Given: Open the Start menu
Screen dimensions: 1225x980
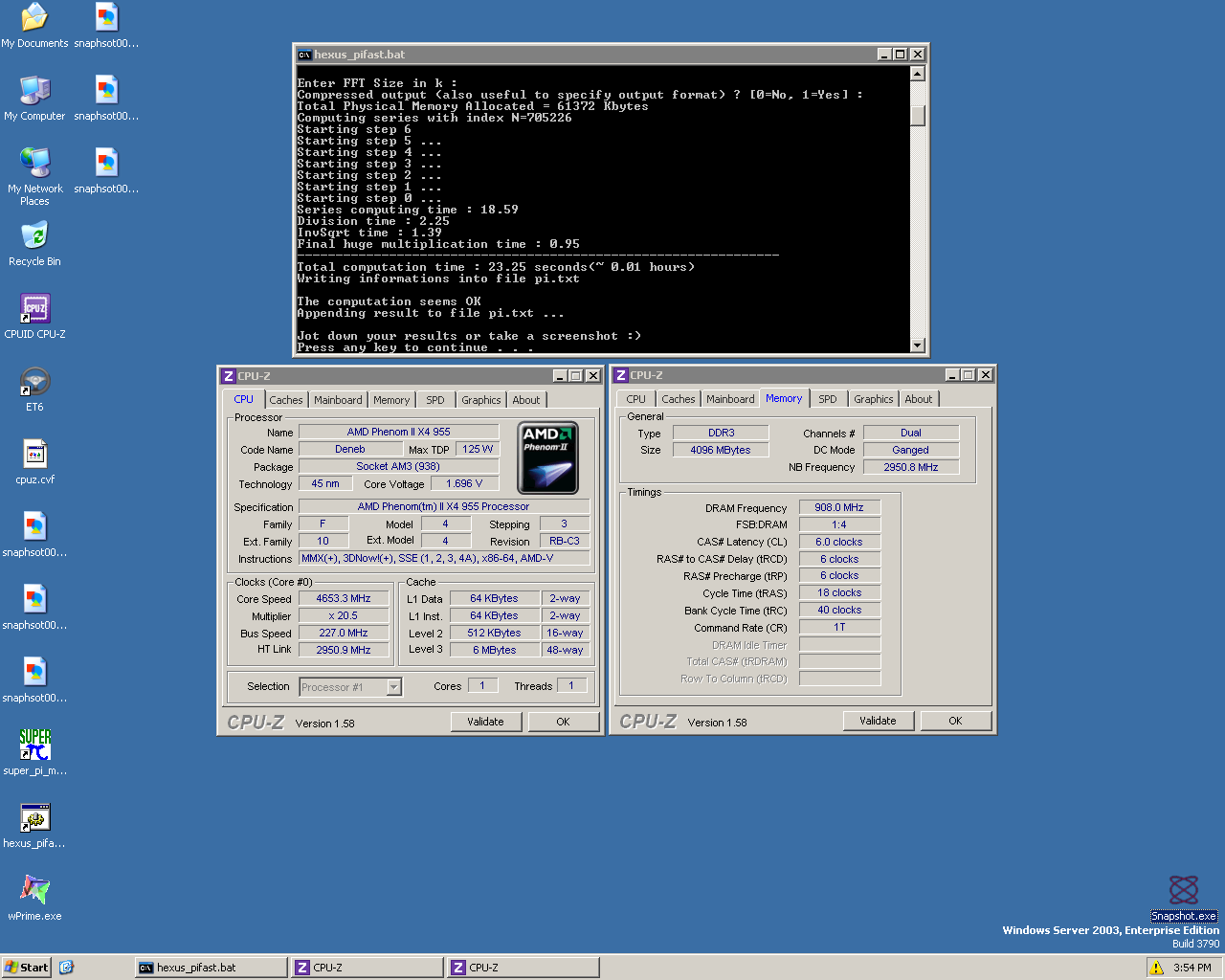Looking at the screenshot, I should click(27, 968).
